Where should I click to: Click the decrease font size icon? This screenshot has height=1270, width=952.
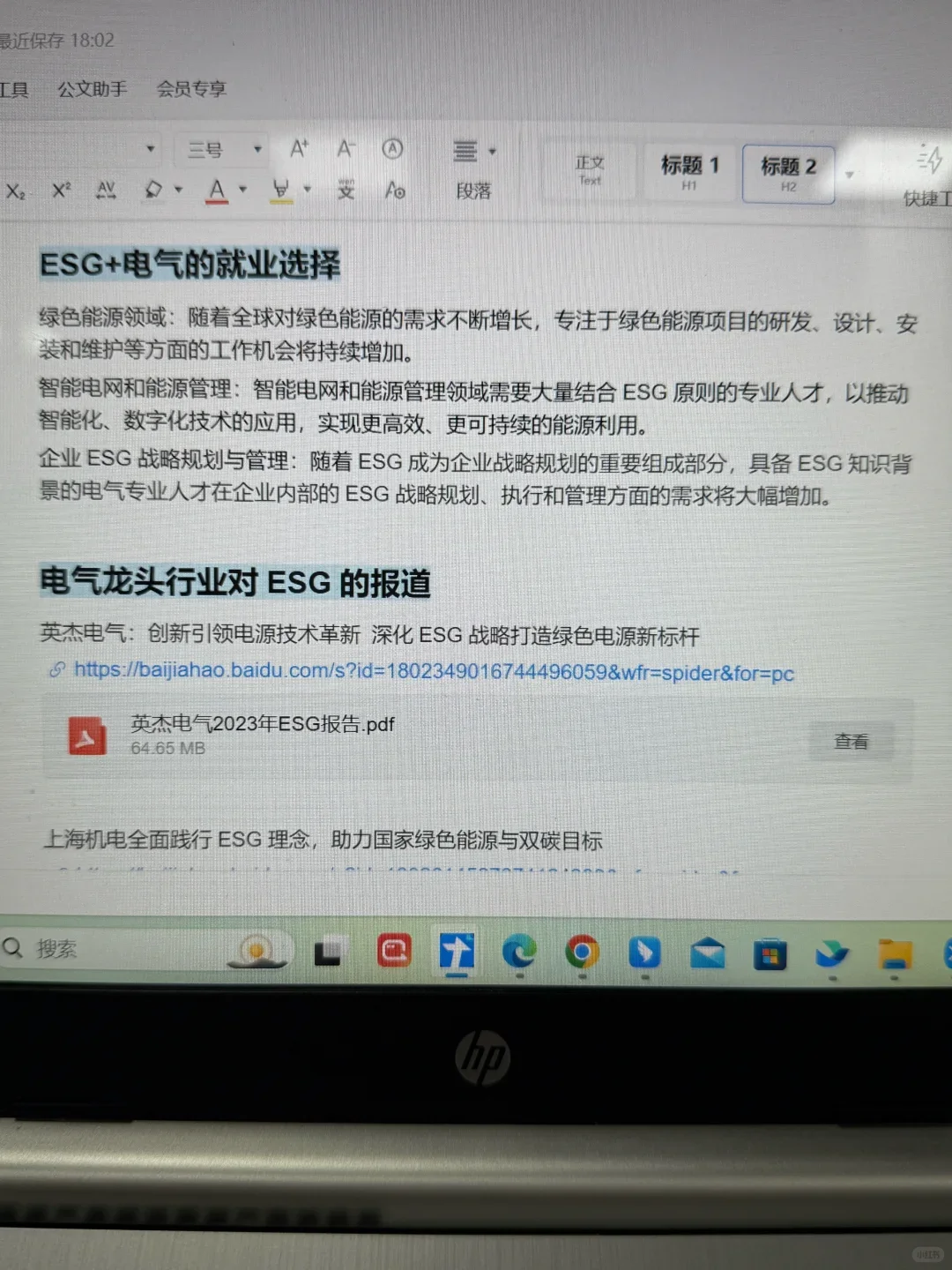tap(345, 150)
